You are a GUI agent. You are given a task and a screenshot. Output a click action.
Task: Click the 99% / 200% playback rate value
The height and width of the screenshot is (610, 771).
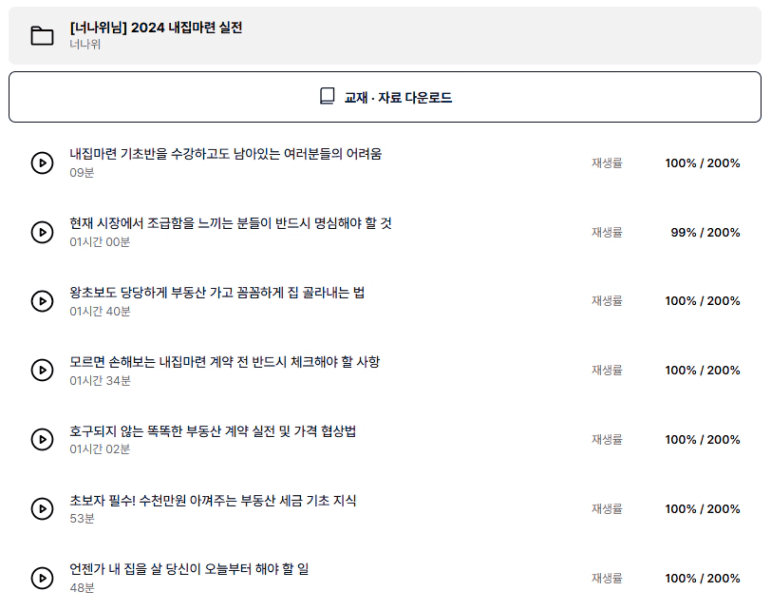coord(705,232)
